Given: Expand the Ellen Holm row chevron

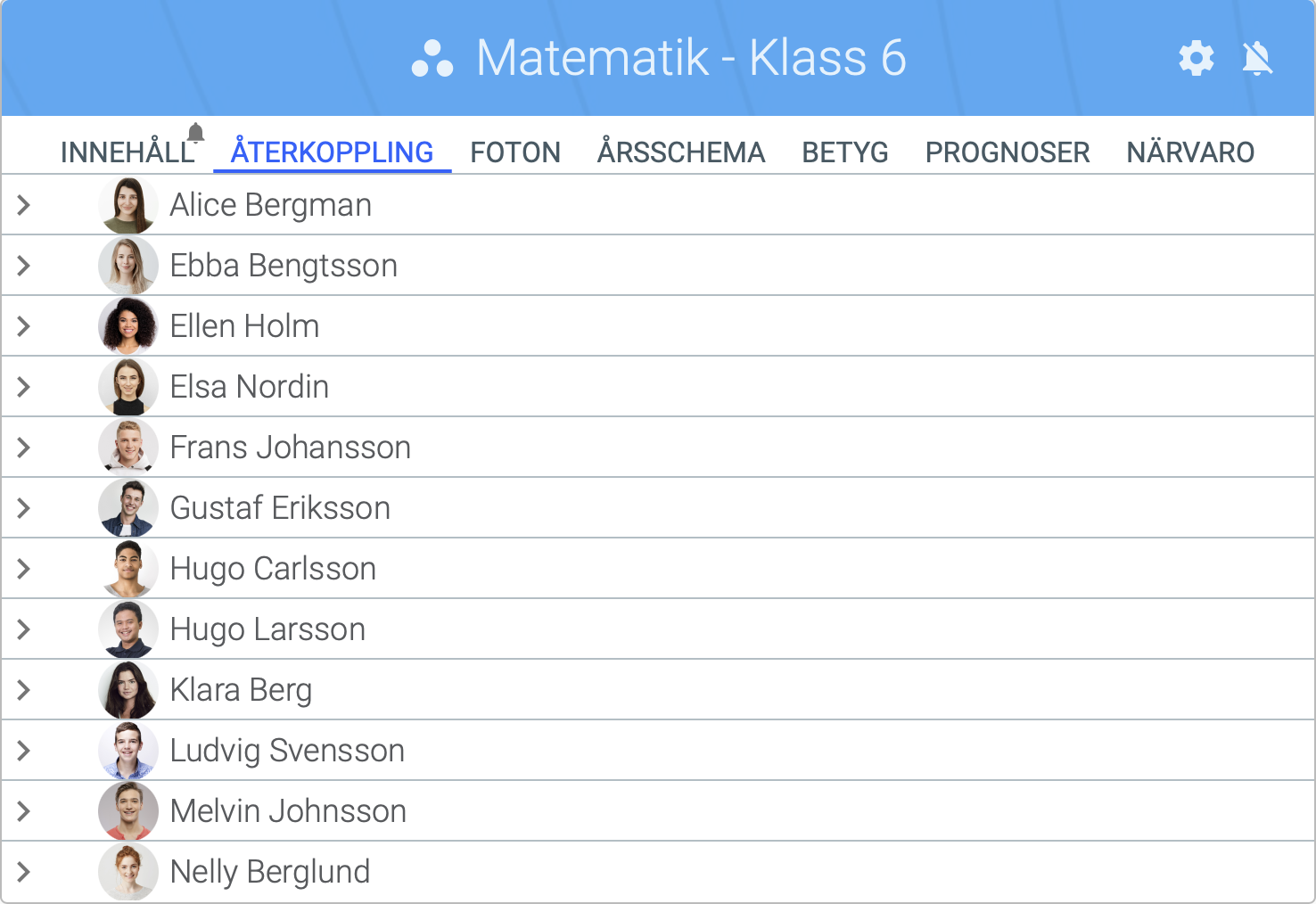Looking at the screenshot, I should click(24, 326).
